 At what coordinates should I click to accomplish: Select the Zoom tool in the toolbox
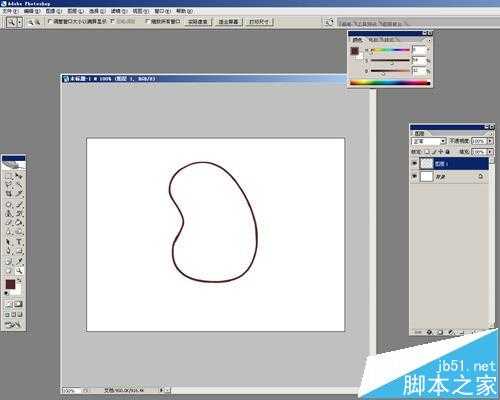pos(19,271)
